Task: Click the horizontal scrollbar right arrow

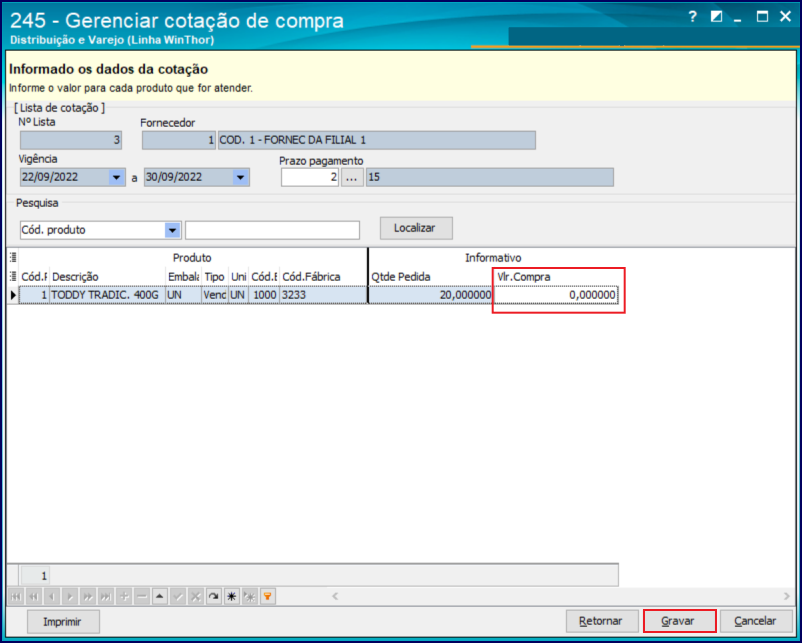Action: (x=787, y=596)
